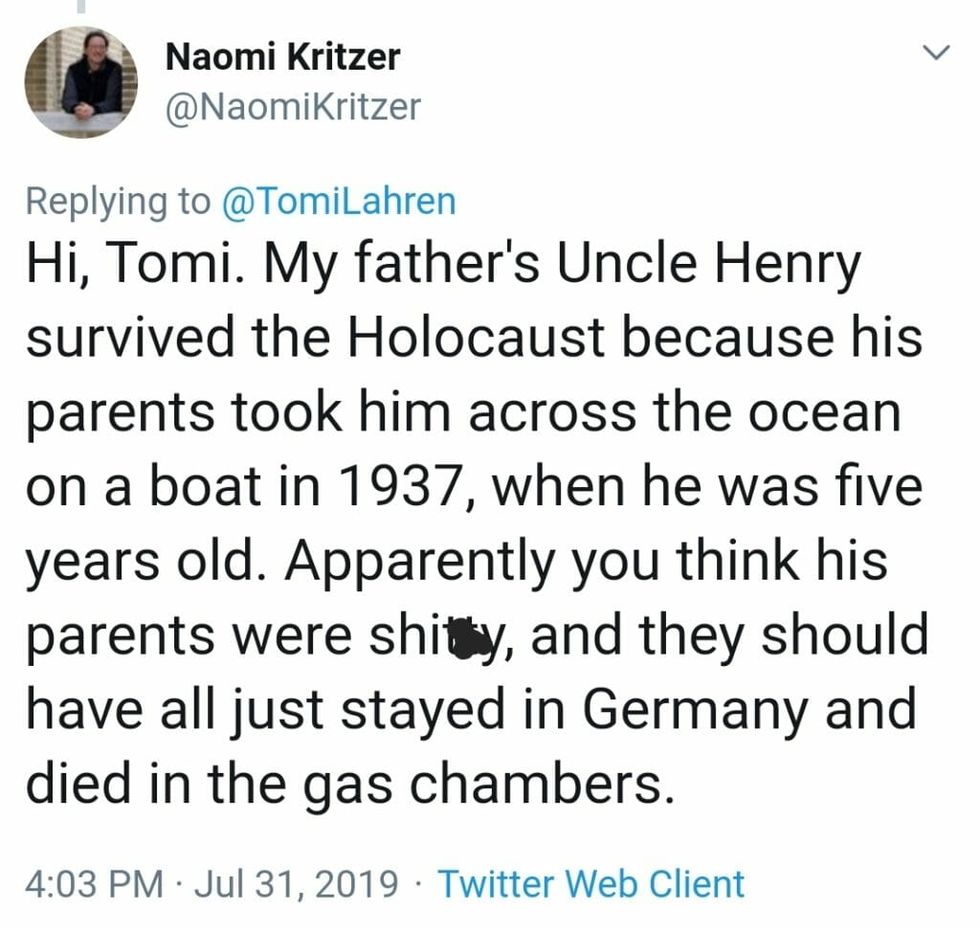Click the @NaomiKritzer handle

pos(292,106)
